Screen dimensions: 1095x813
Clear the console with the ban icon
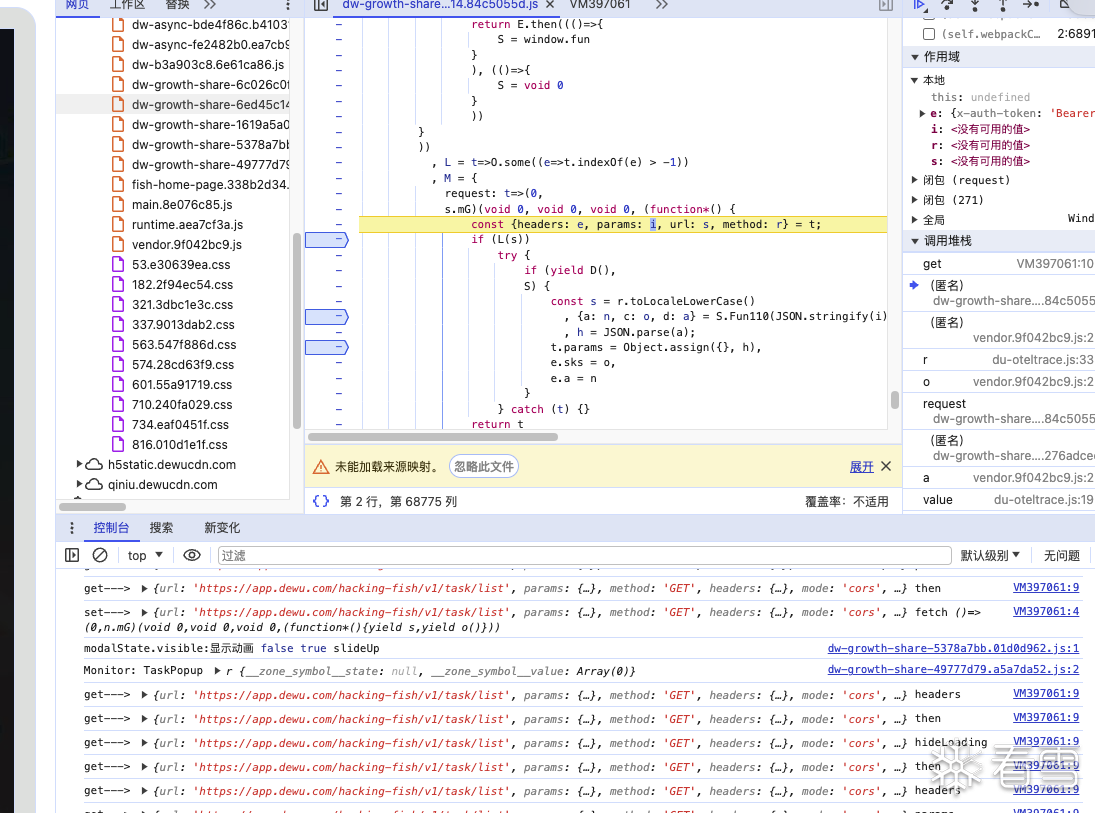100,555
